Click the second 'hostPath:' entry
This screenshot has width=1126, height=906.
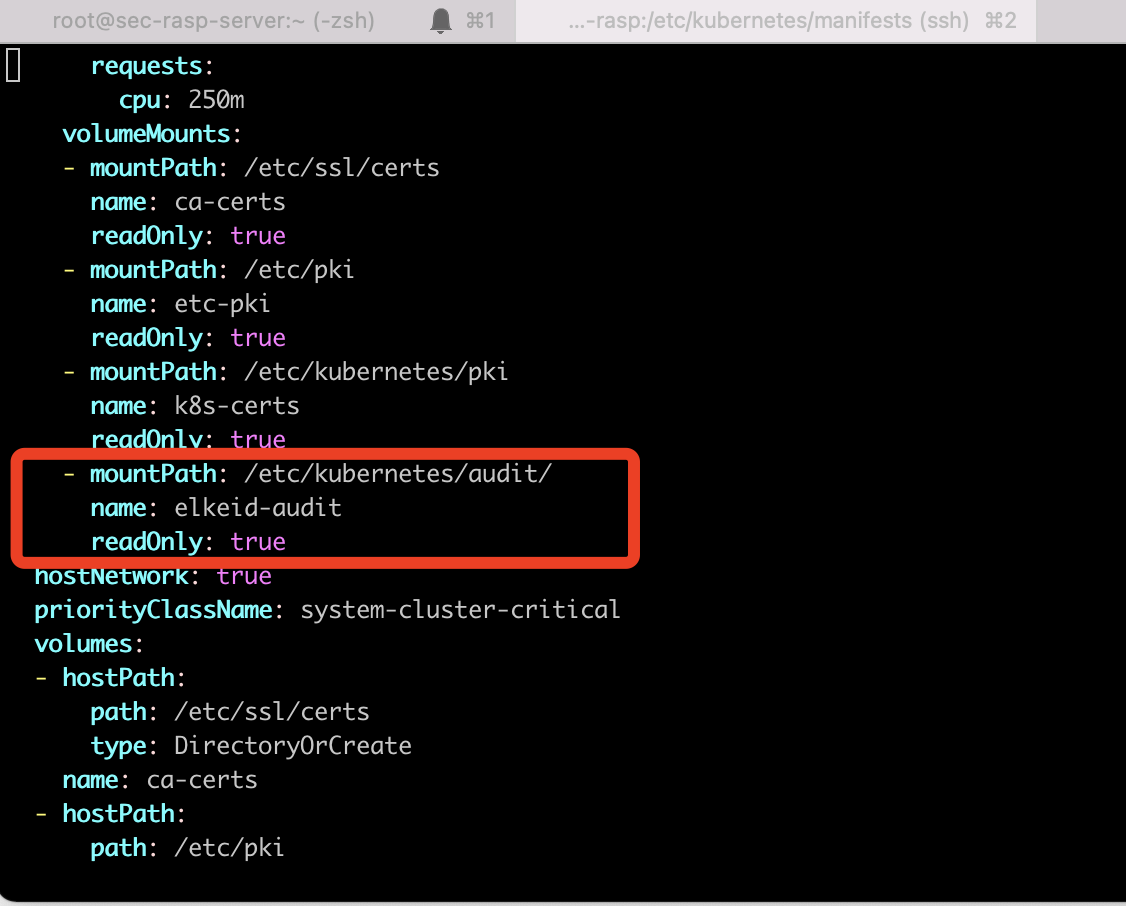point(110,814)
